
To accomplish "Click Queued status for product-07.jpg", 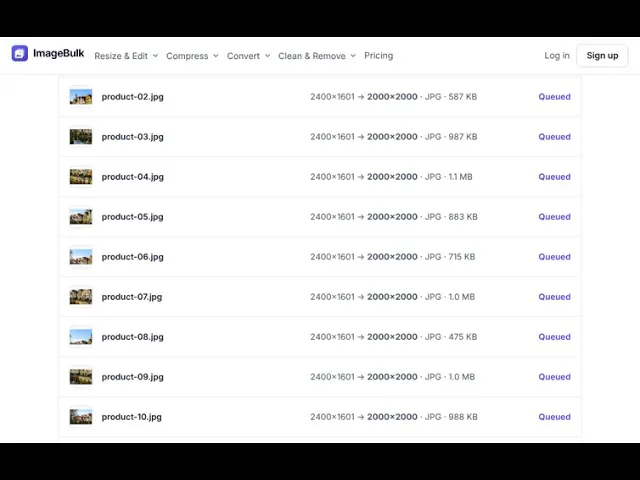I will coord(554,297).
